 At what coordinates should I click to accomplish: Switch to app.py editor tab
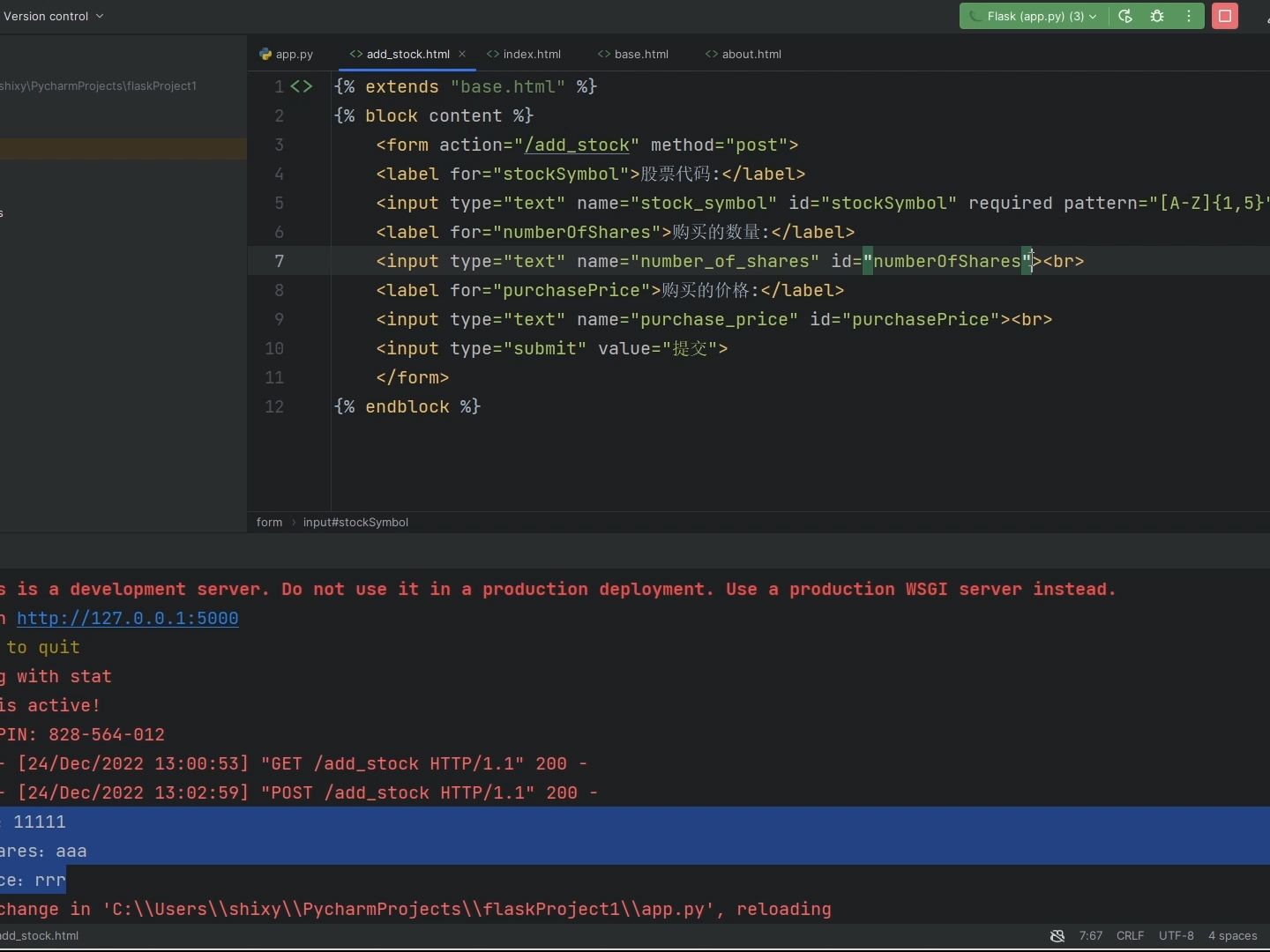(x=287, y=54)
